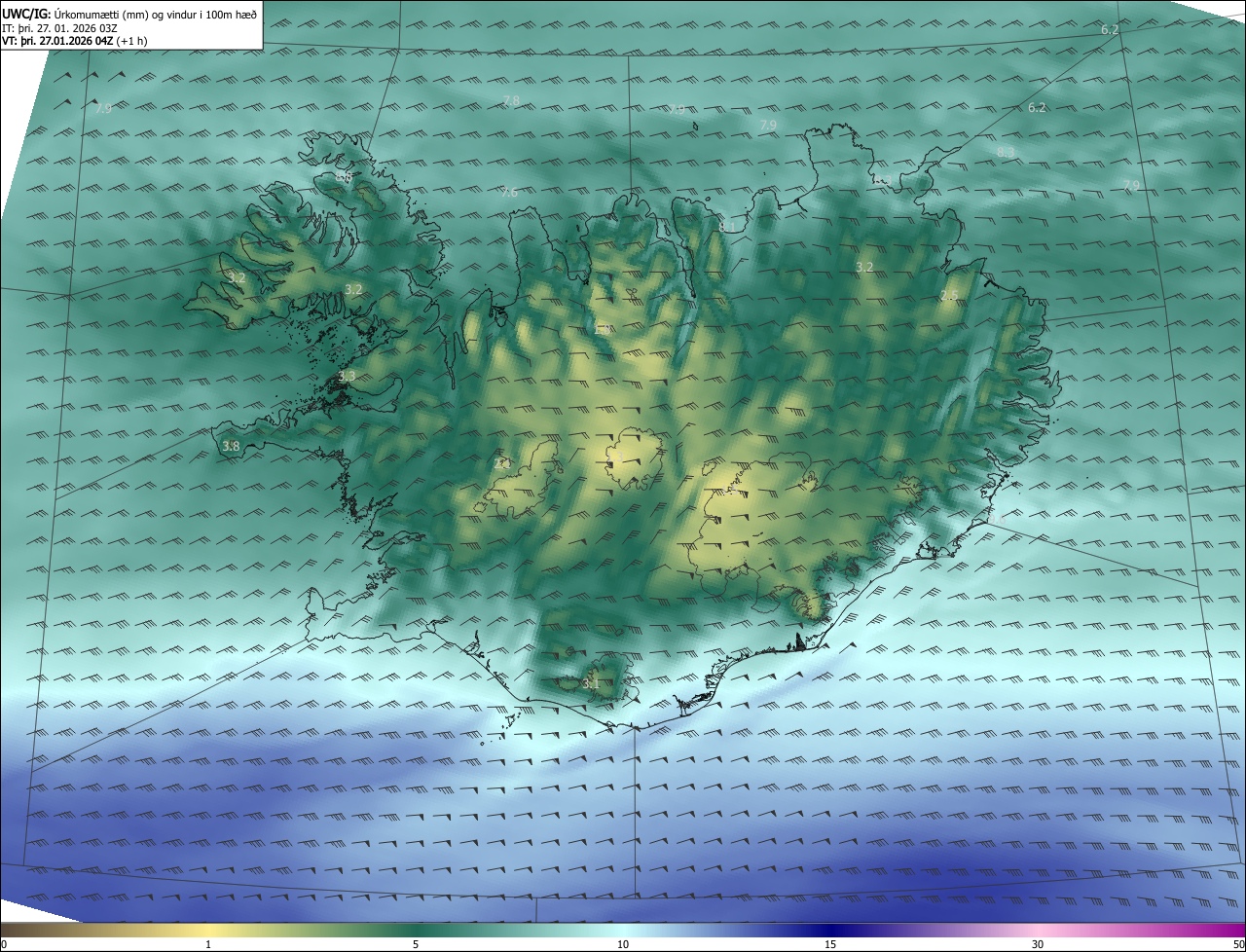Click the "7.6" value on the map
Viewport: 1246px width, 952px height.
click(x=508, y=193)
